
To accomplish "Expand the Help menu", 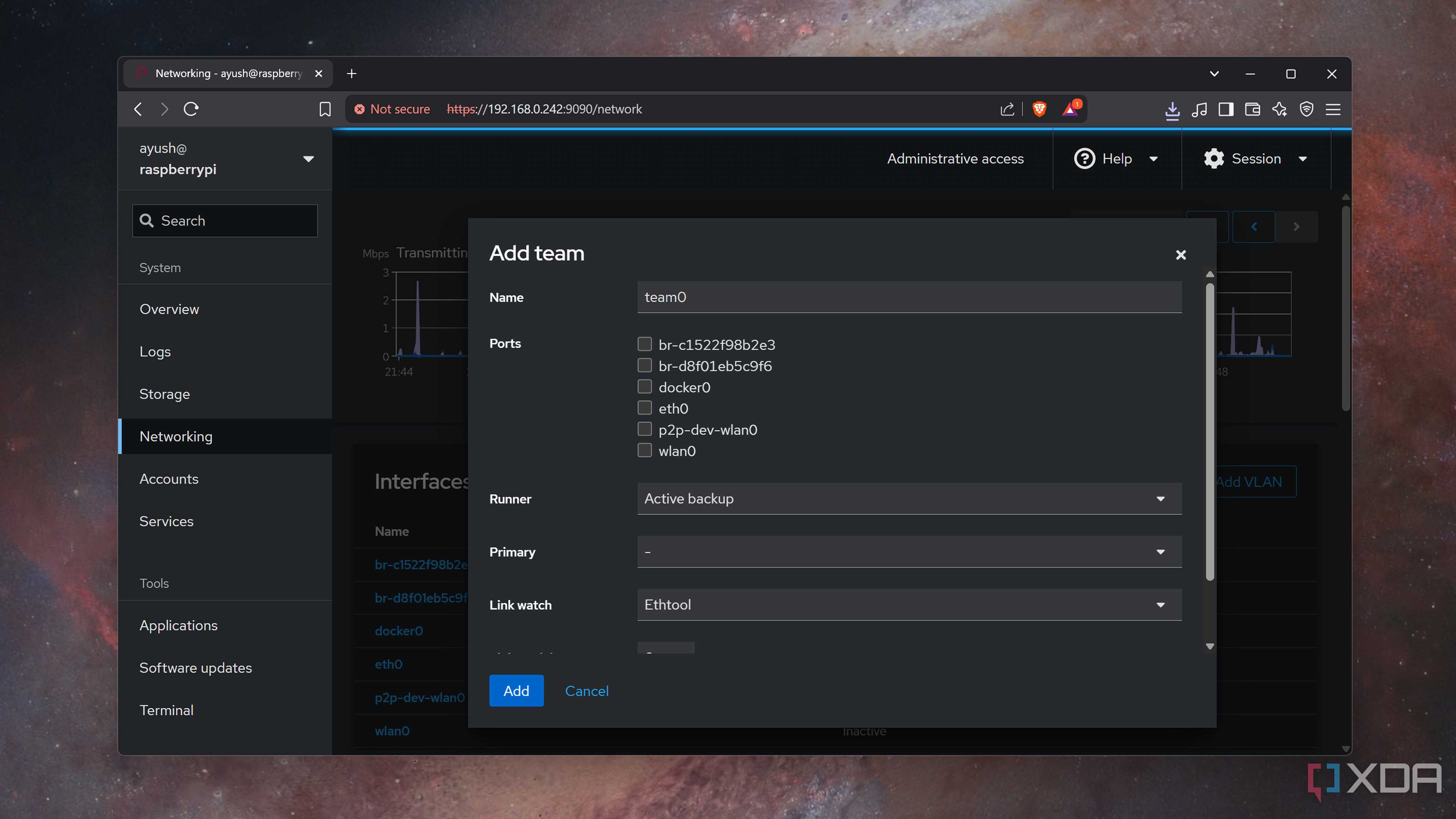I will coord(1153,159).
